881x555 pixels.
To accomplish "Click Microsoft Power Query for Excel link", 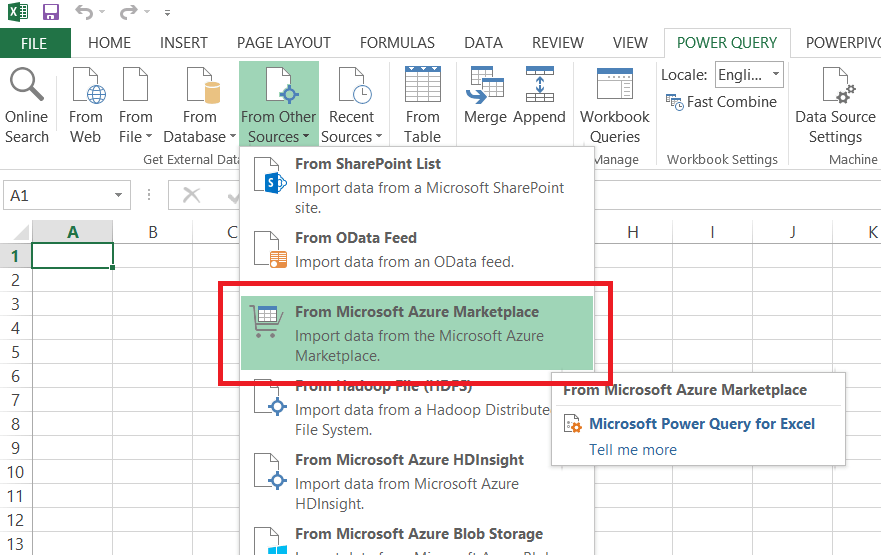I will coord(702,424).
